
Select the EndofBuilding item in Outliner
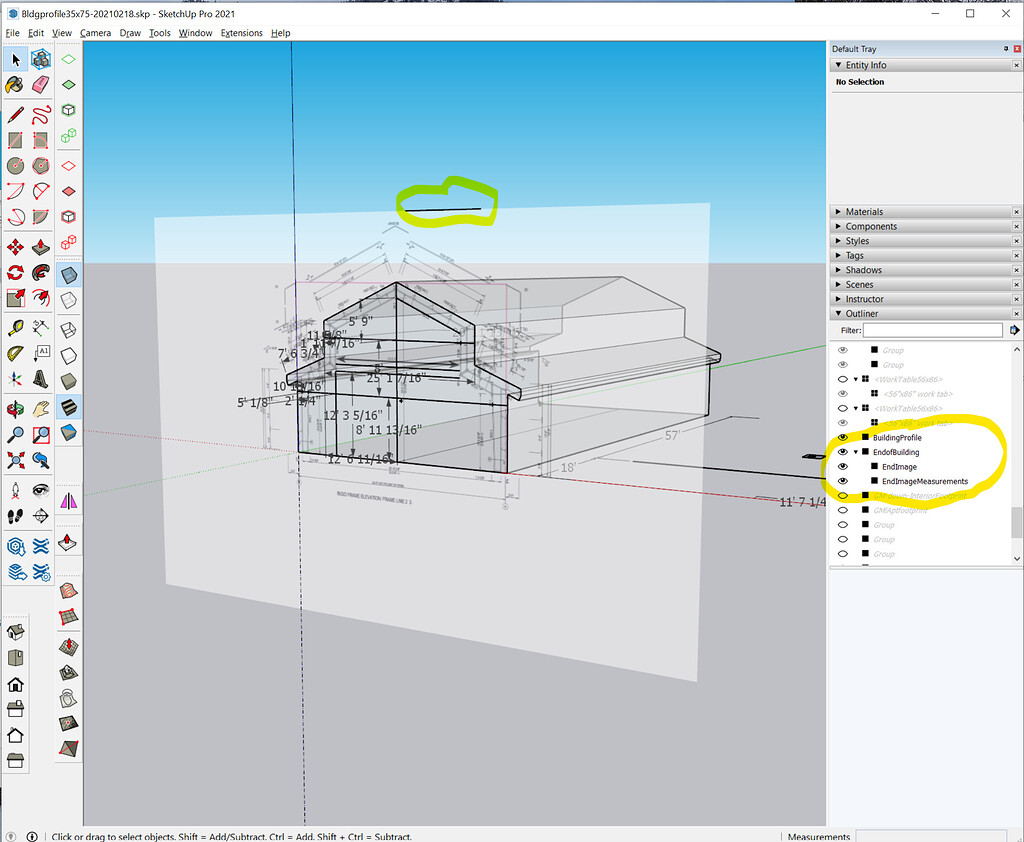pos(897,452)
